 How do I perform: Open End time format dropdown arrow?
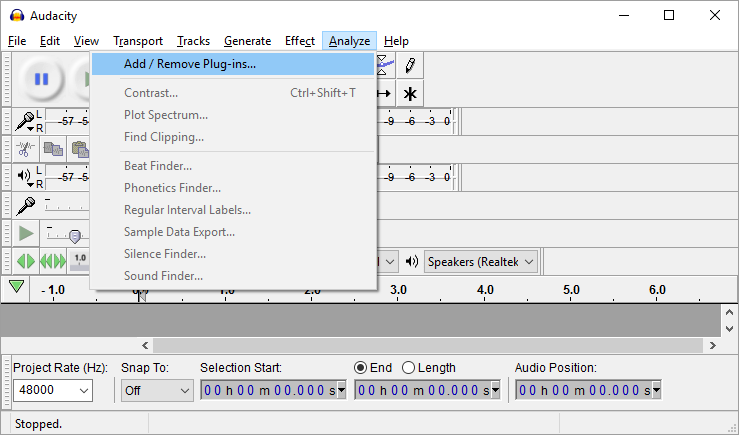click(496, 390)
